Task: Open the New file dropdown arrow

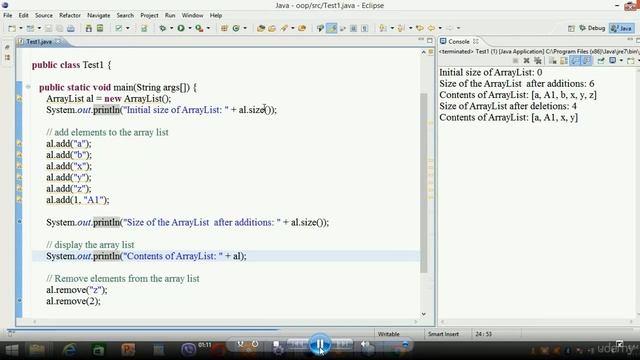Action: [20, 28]
